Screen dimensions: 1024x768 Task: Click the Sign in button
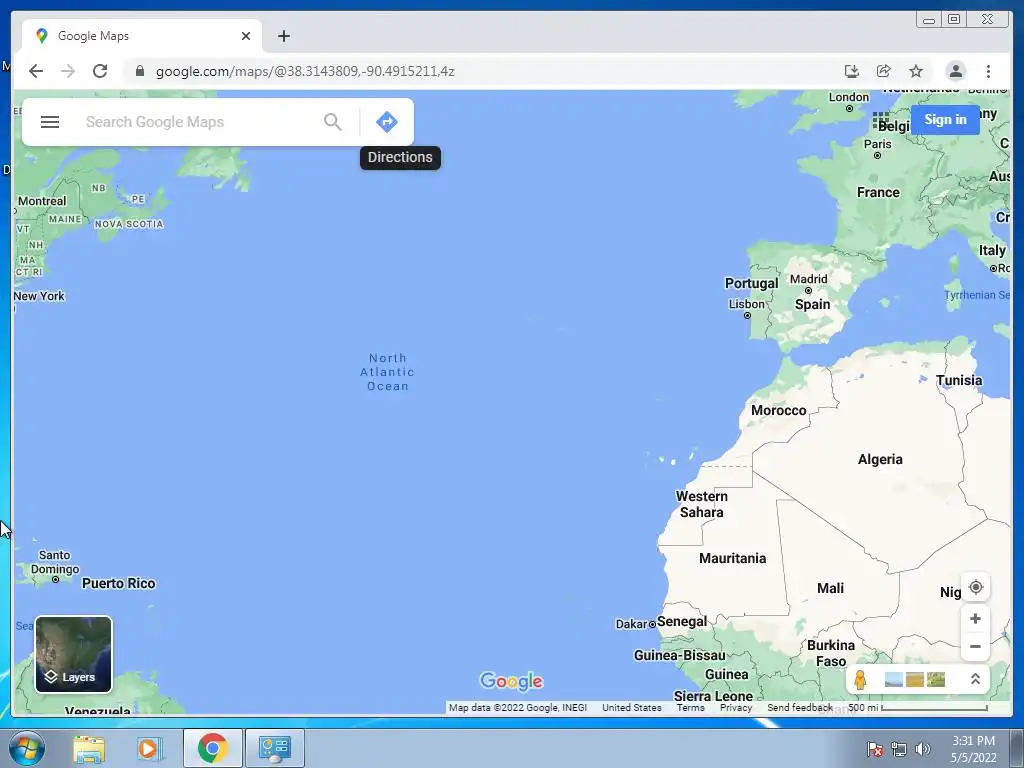click(945, 120)
